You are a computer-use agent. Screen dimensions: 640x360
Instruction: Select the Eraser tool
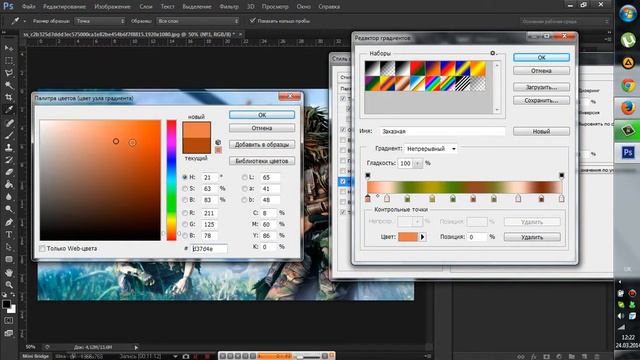pyautogui.click(x=9, y=172)
